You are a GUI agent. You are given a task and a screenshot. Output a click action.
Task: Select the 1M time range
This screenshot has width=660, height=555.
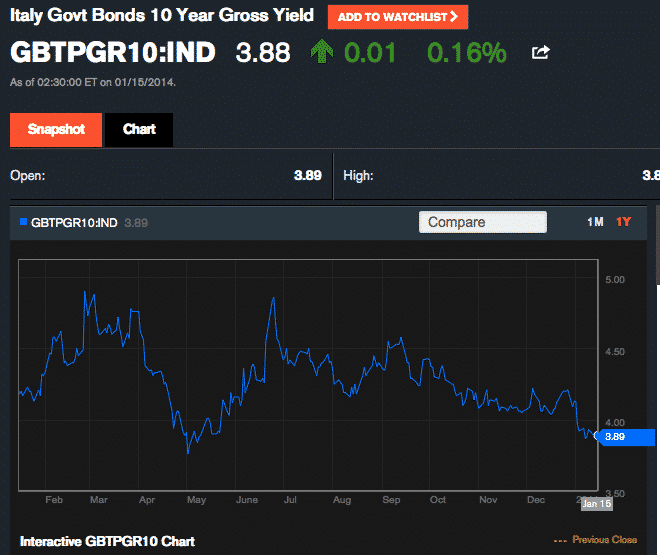pos(594,222)
